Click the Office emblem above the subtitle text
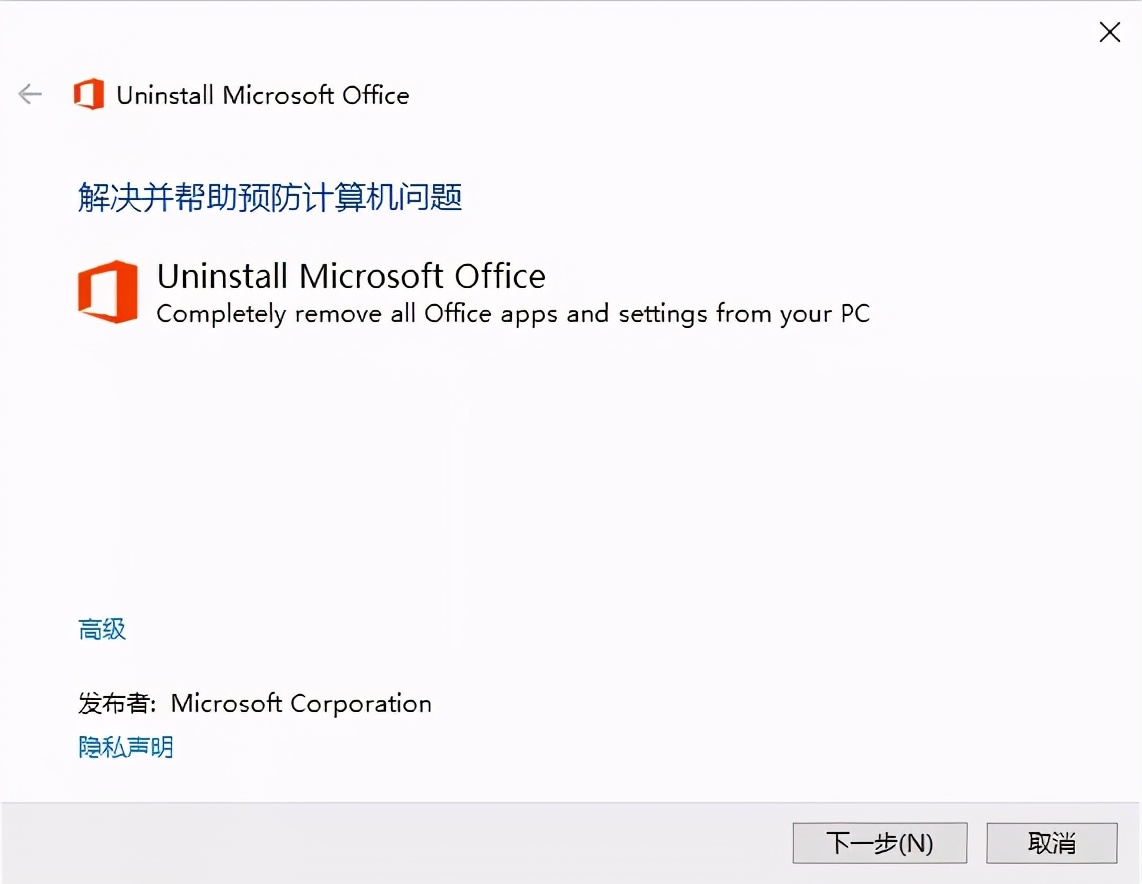Viewport: 1142px width, 884px height. 107,291
